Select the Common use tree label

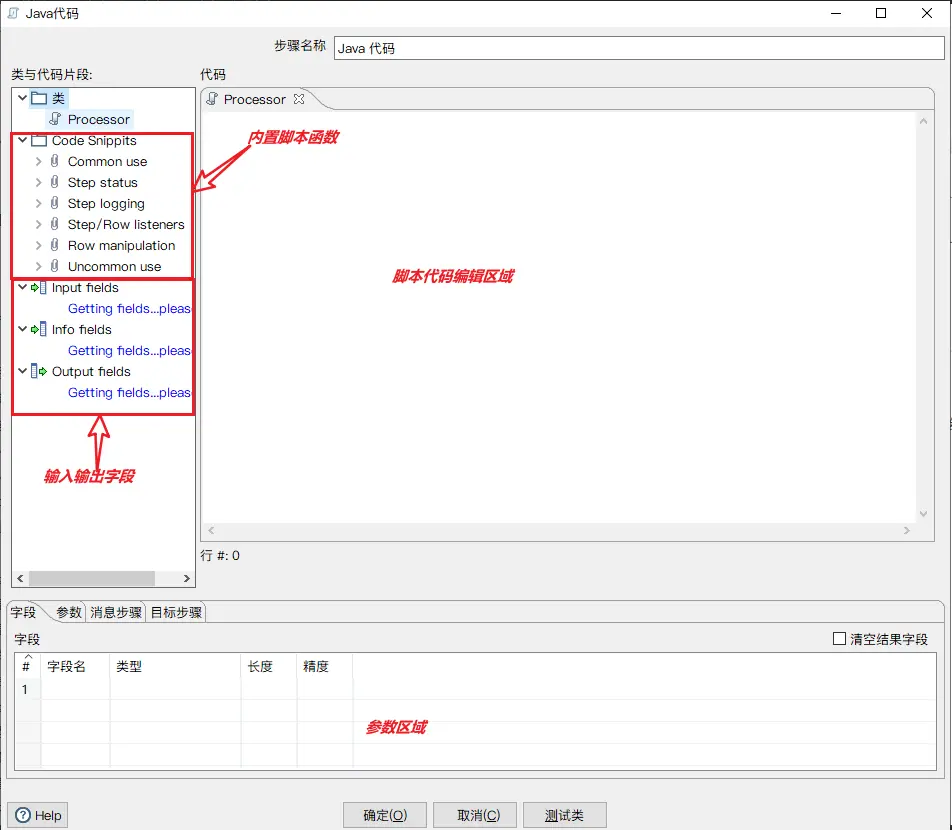(107, 162)
